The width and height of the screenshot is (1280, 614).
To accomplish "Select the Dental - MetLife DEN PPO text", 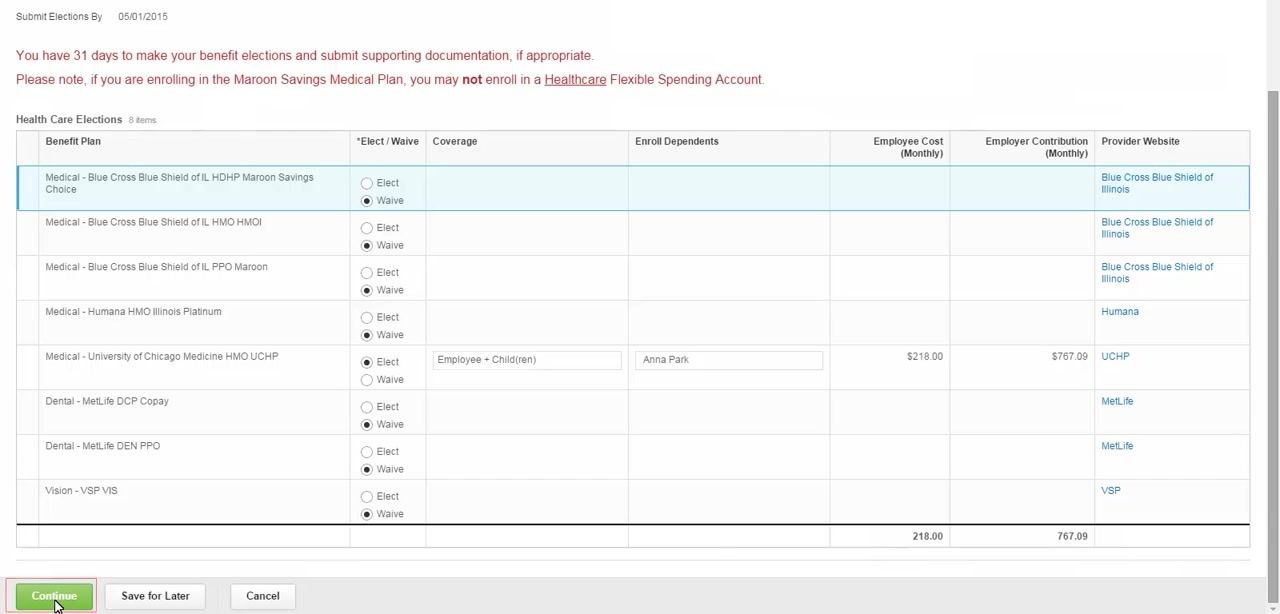I will [102, 446].
